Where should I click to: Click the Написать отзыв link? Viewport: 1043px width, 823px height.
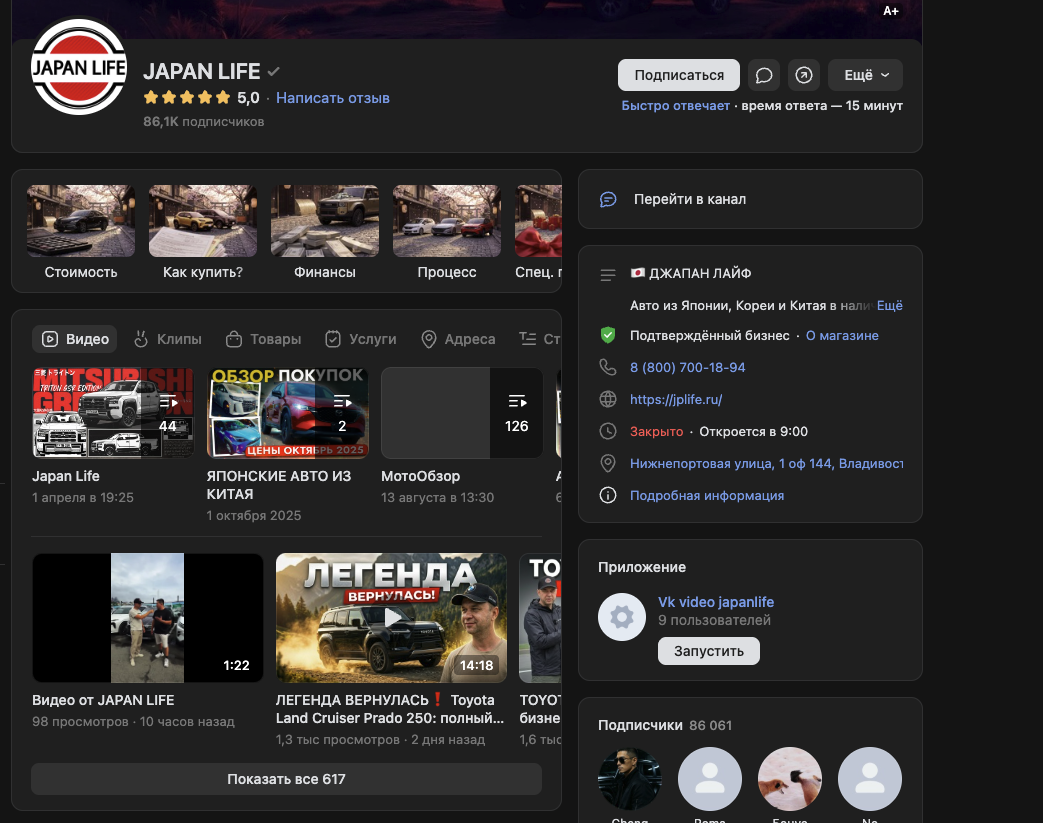tap(333, 98)
